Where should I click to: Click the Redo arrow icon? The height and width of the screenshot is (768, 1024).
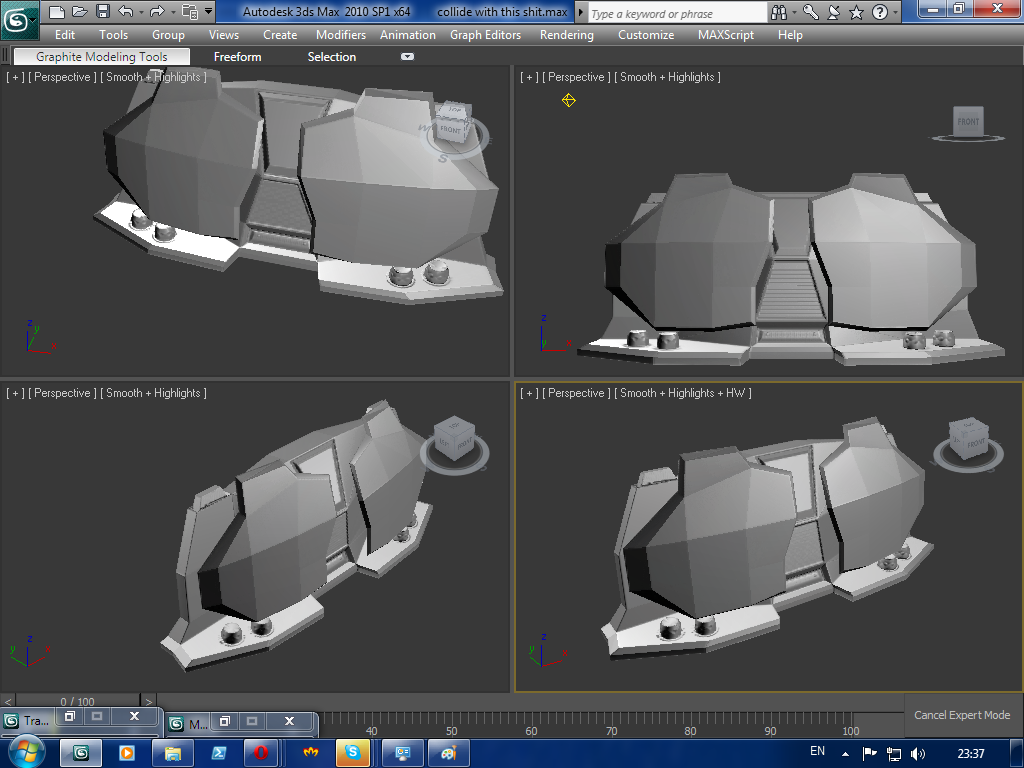click(156, 12)
